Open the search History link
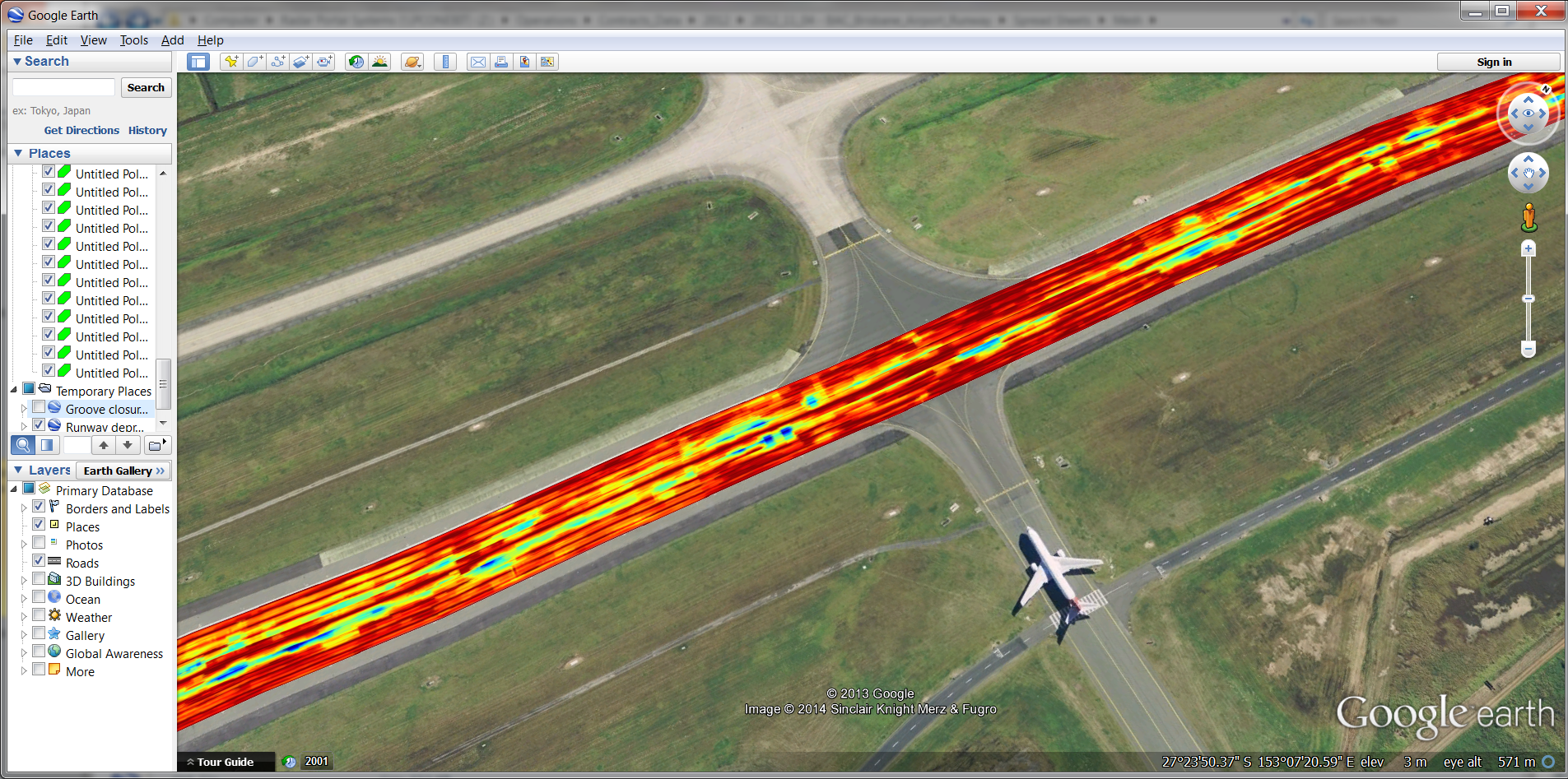Viewport: 1568px width, 779px height. click(x=147, y=130)
